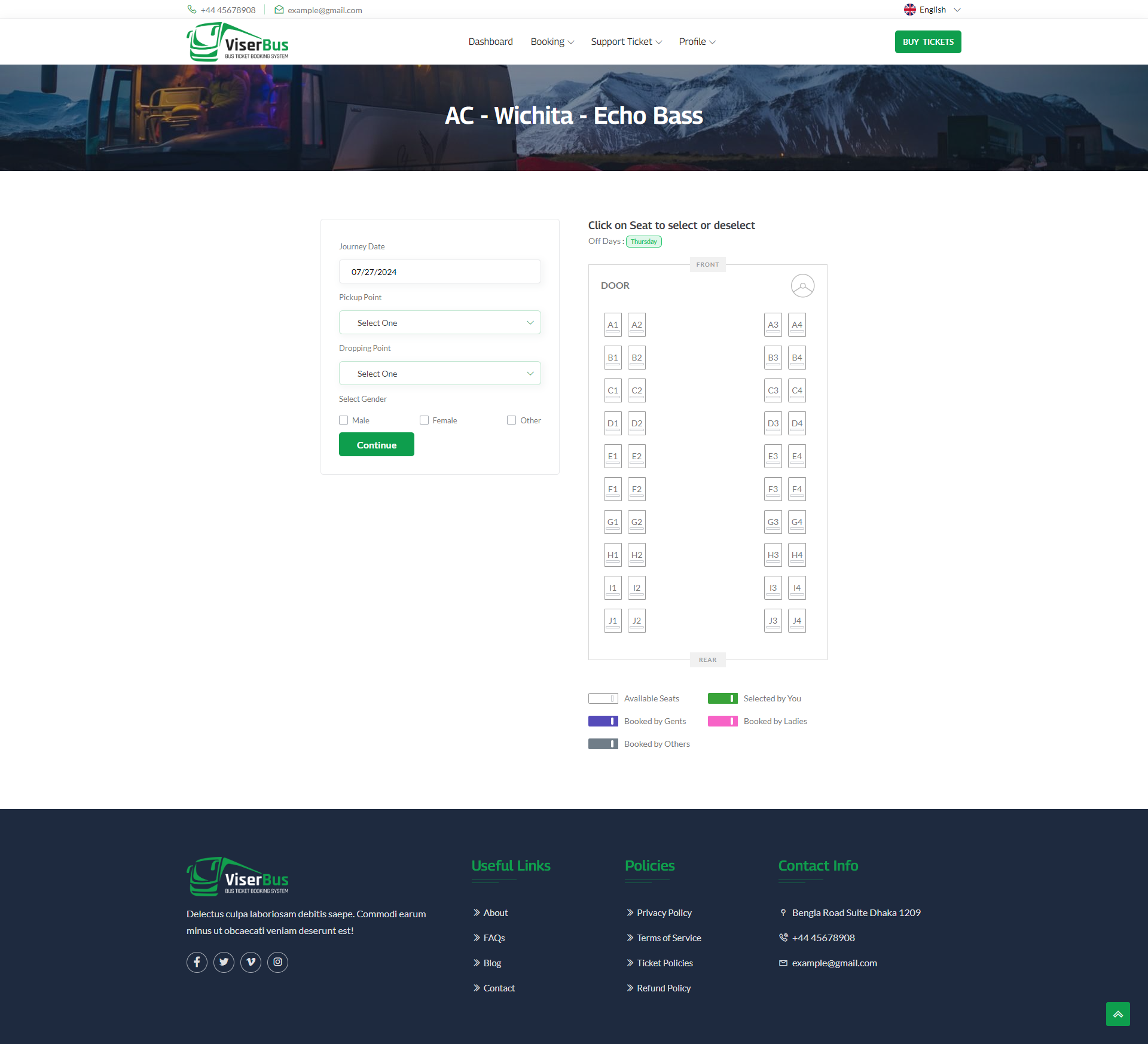This screenshot has height=1044, width=1148.
Task: Click the Facebook icon in the footer
Action: [x=197, y=962]
